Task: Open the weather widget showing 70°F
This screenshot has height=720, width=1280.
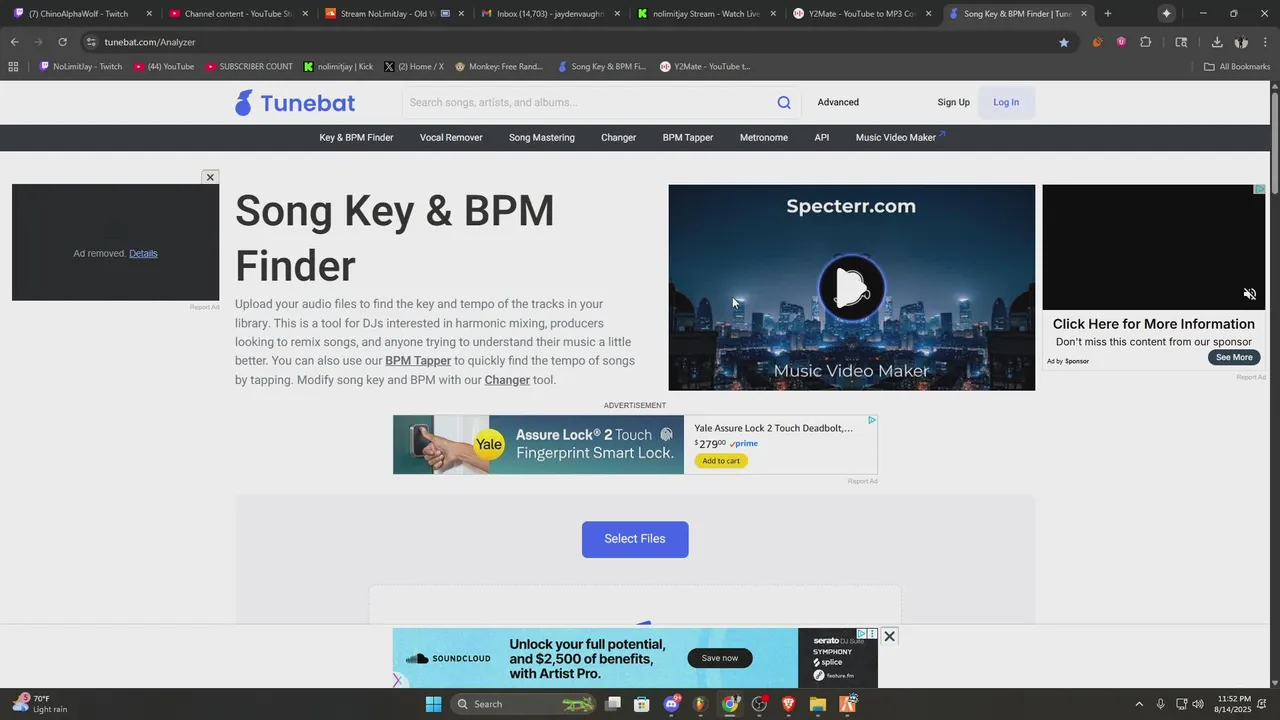Action: pyautogui.click(x=40, y=704)
